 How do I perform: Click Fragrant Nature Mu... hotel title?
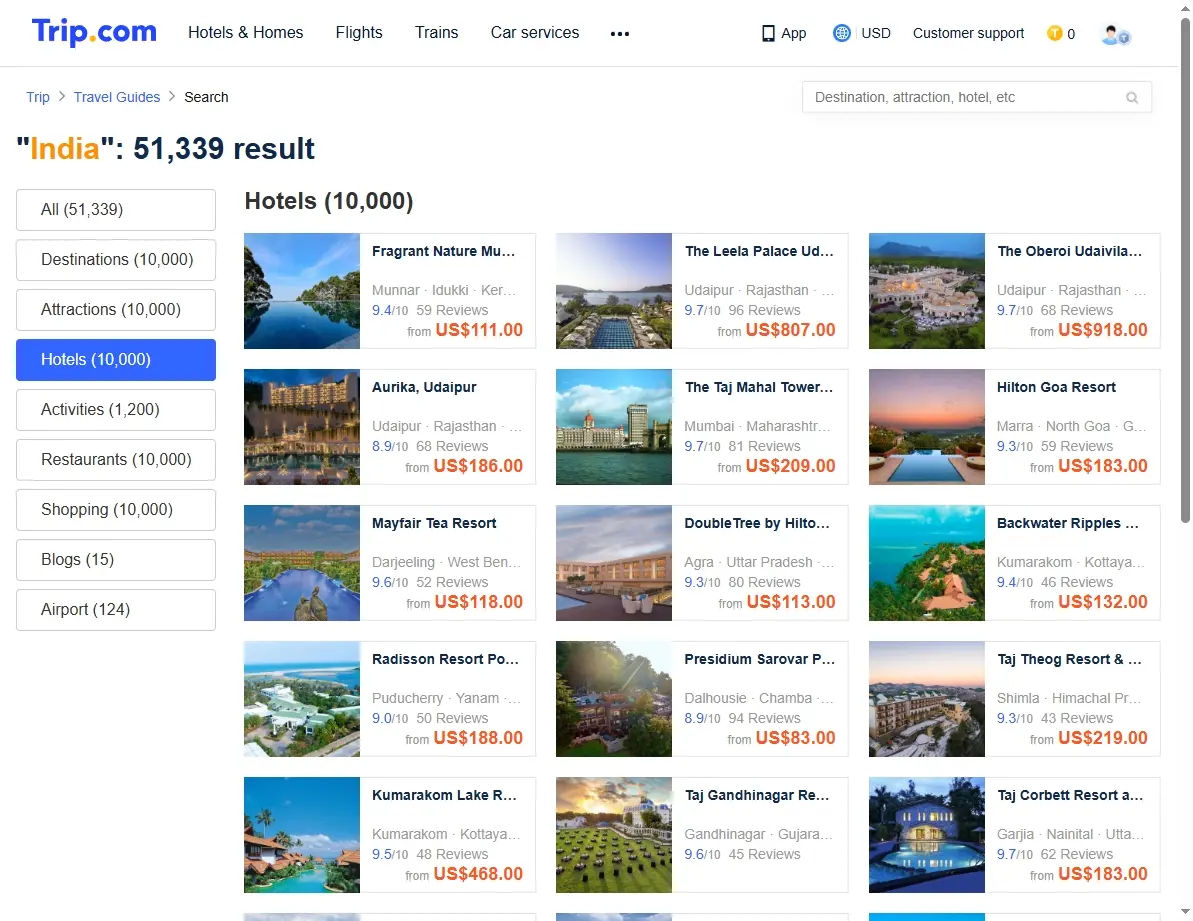point(444,251)
